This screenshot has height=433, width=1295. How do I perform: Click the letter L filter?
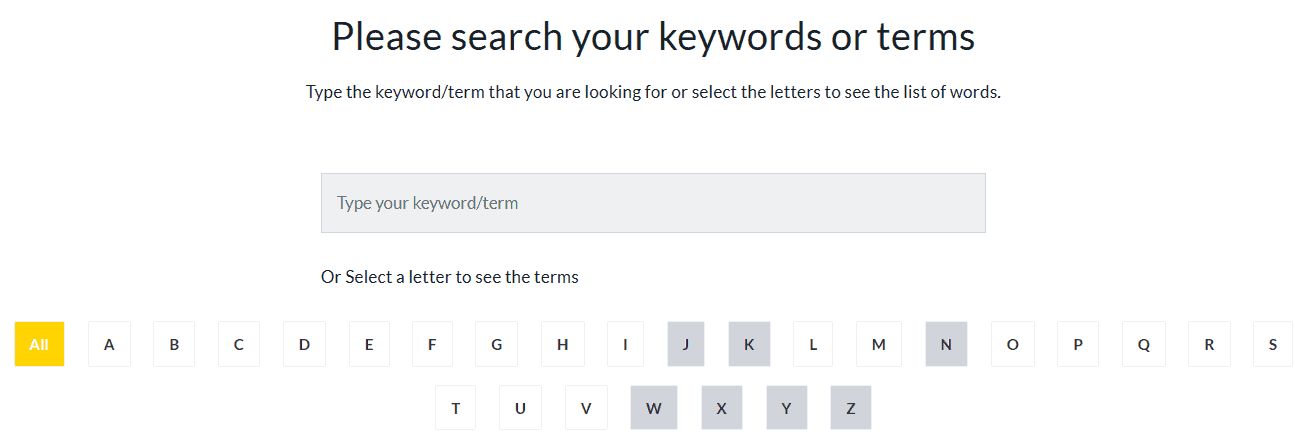(x=813, y=344)
